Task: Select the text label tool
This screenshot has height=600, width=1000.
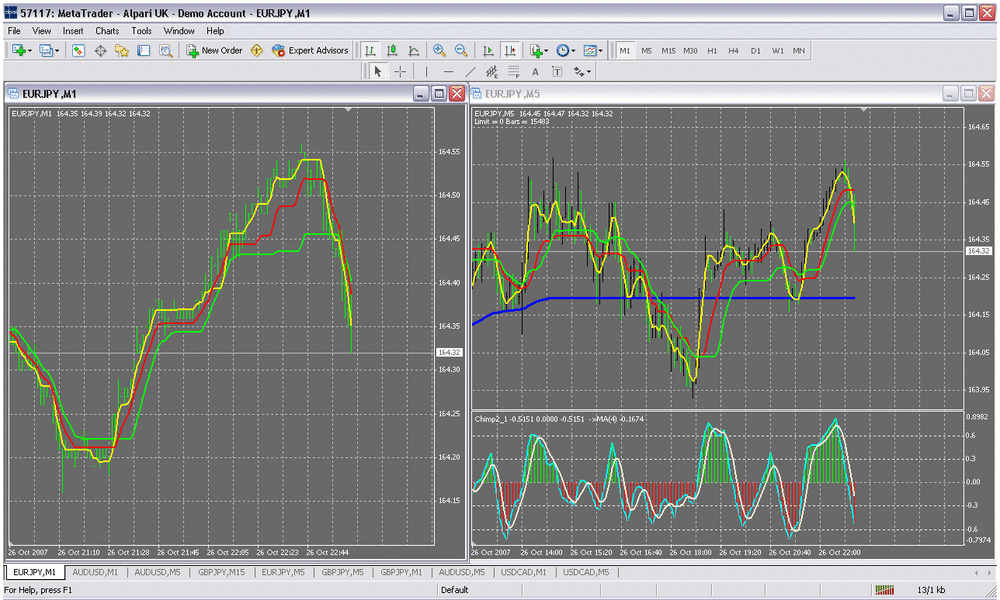Action: coord(557,71)
